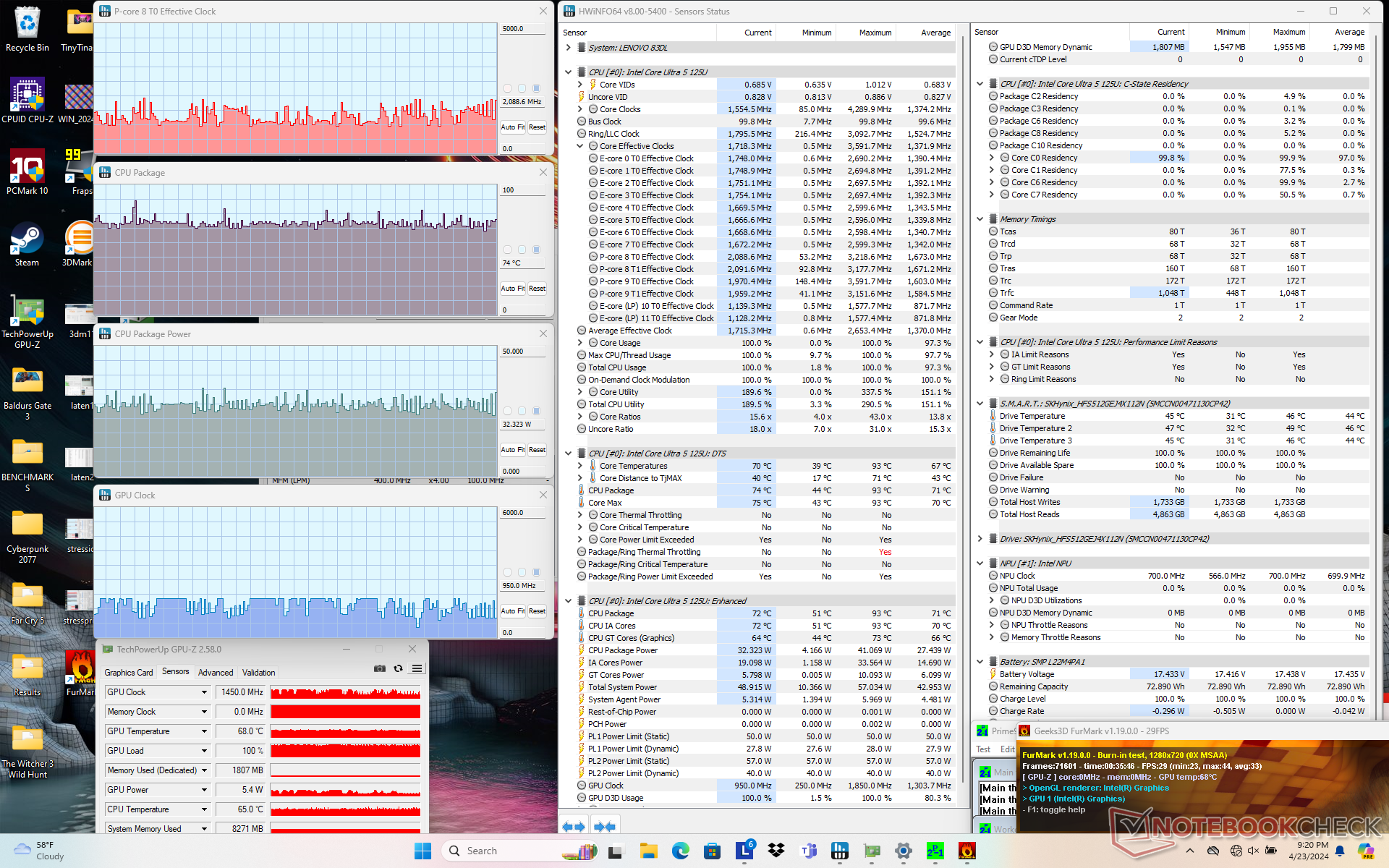Click the GPU-Z screenshot camera icon

(x=379, y=668)
